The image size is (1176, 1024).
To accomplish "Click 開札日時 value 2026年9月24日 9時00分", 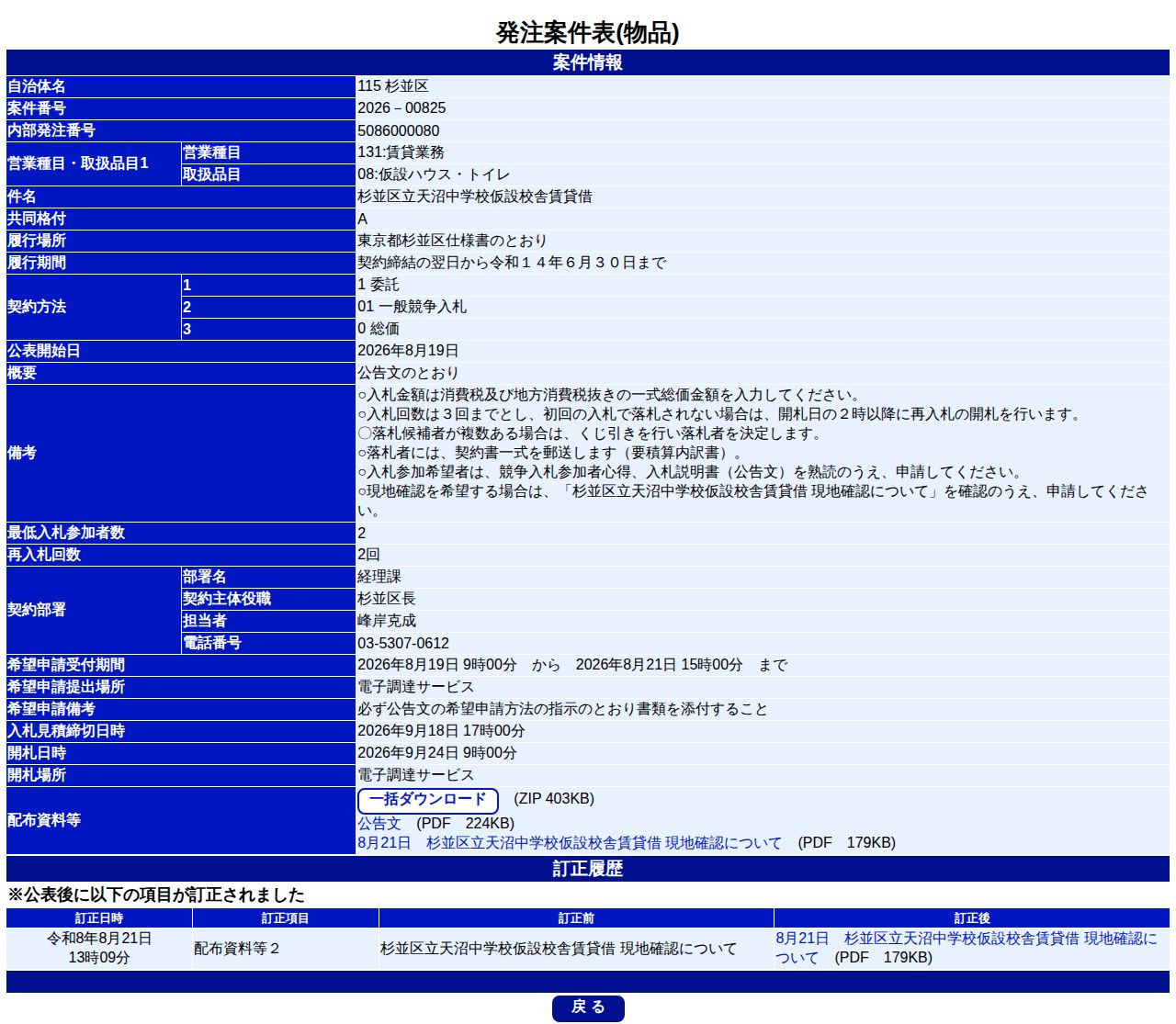I will tap(437, 753).
